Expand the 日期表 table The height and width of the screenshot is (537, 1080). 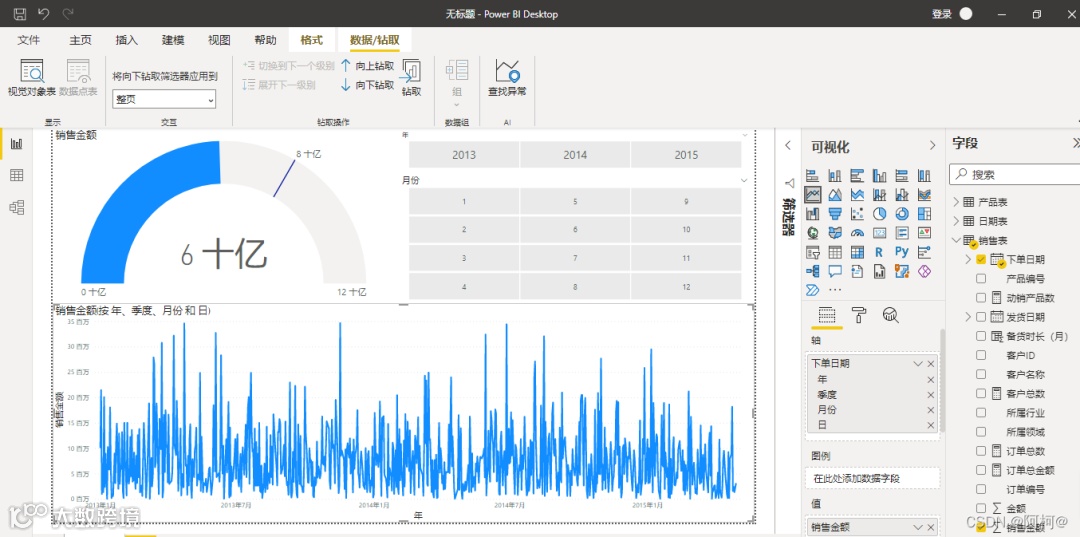click(x=956, y=221)
